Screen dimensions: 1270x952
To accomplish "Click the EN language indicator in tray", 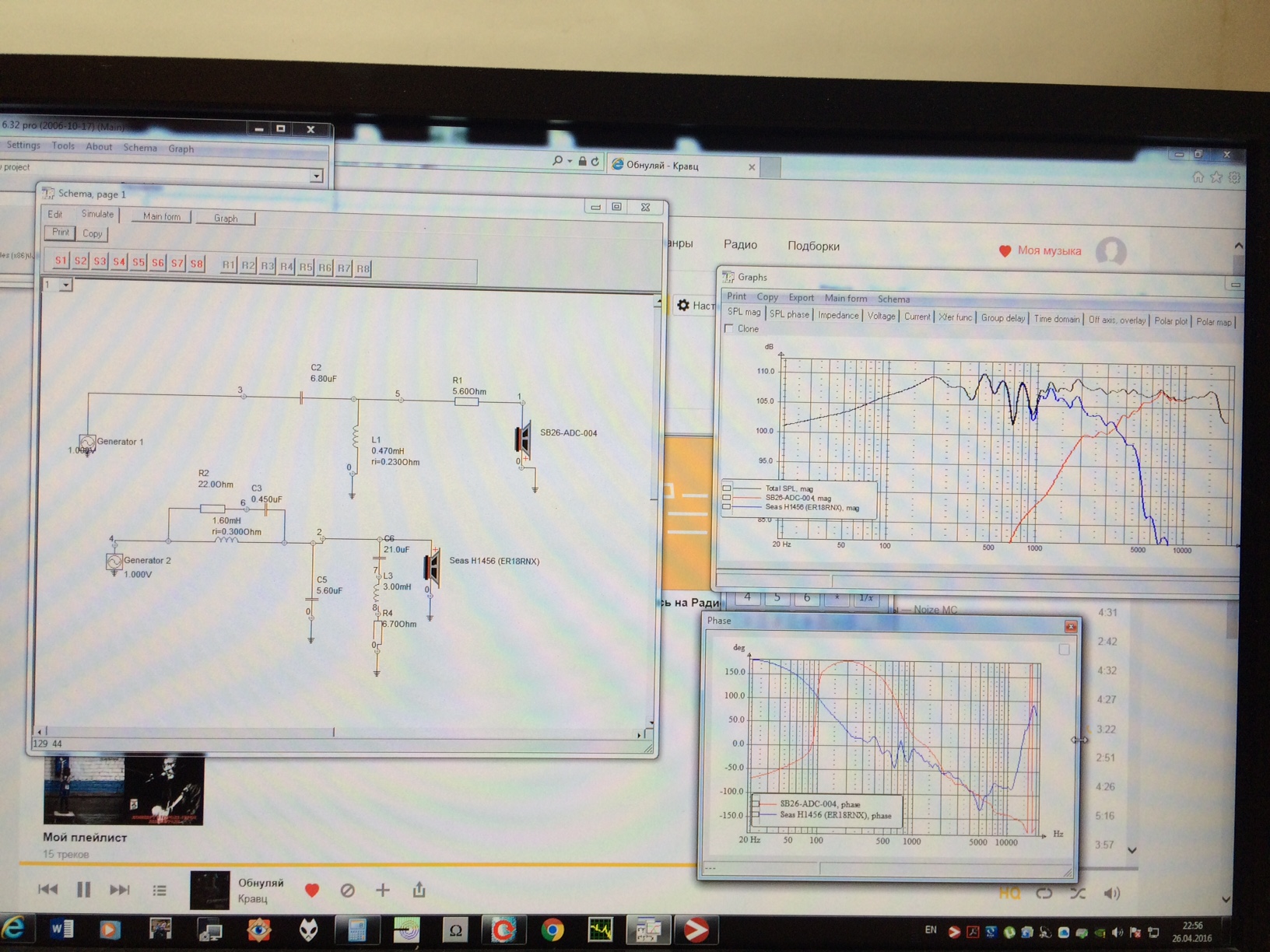I will coord(931,929).
